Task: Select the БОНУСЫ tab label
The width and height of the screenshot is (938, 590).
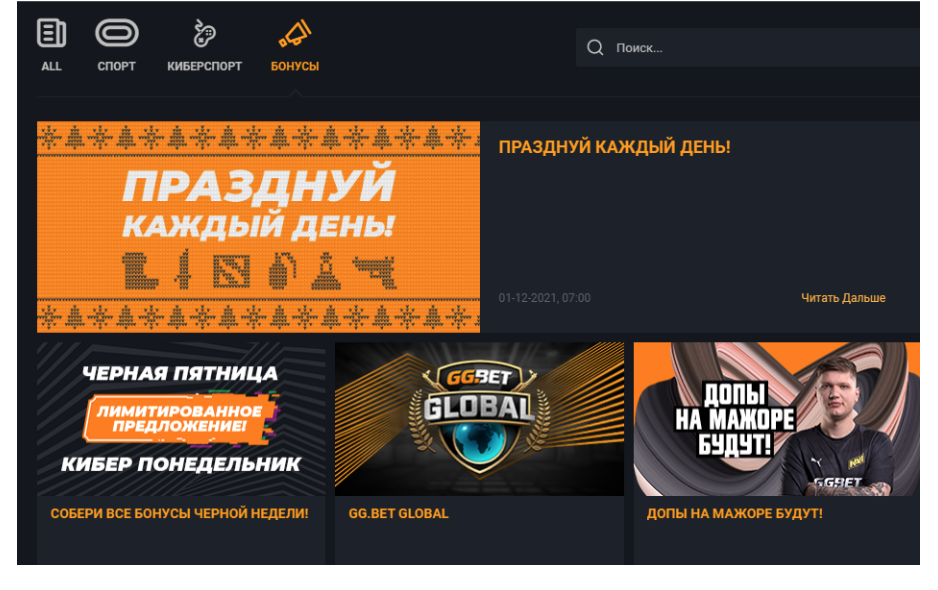Action: pyautogui.click(x=295, y=66)
